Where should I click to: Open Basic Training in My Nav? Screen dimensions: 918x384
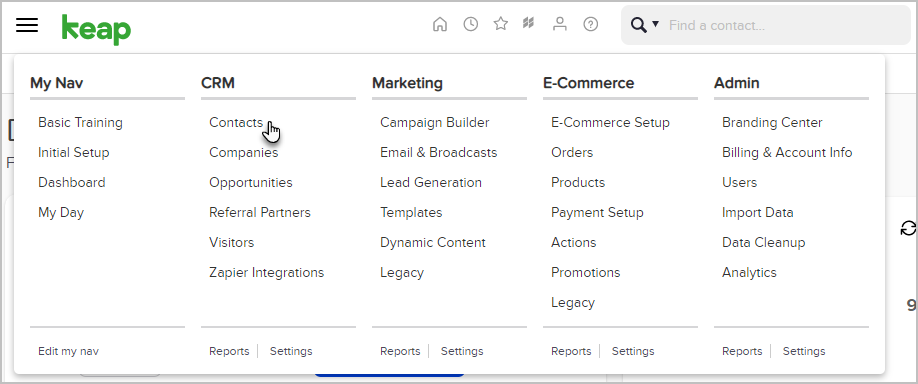[x=80, y=122]
